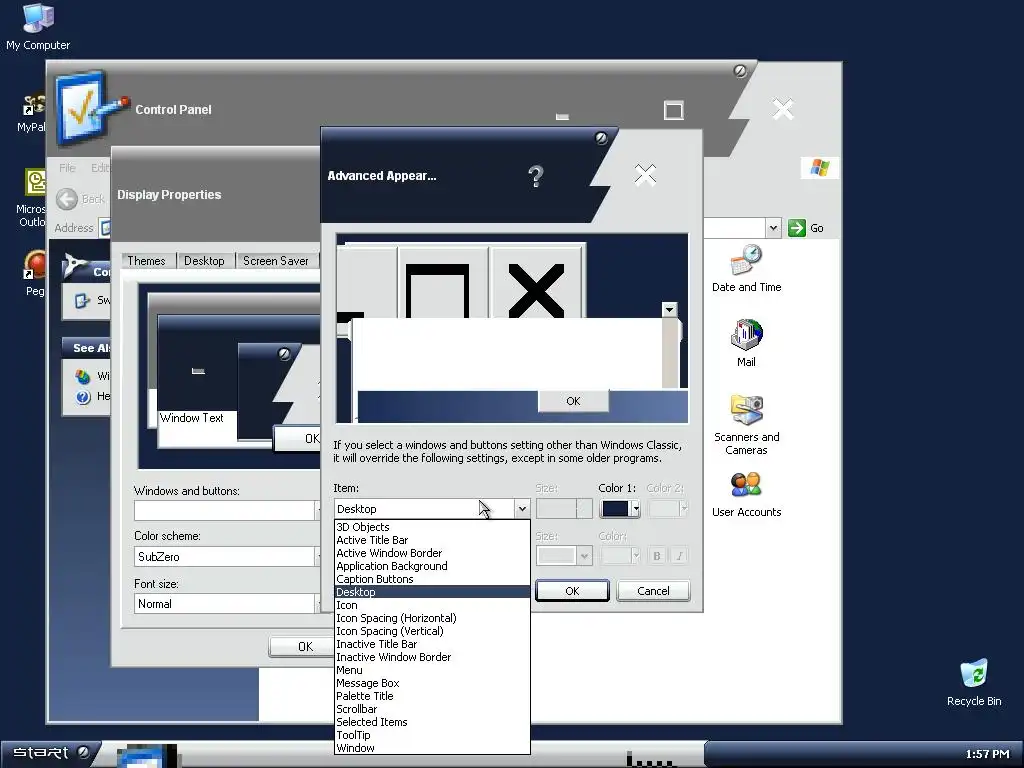
Task: Open the Microsoft Outlook desktop shortcut
Action: click(x=31, y=198)
